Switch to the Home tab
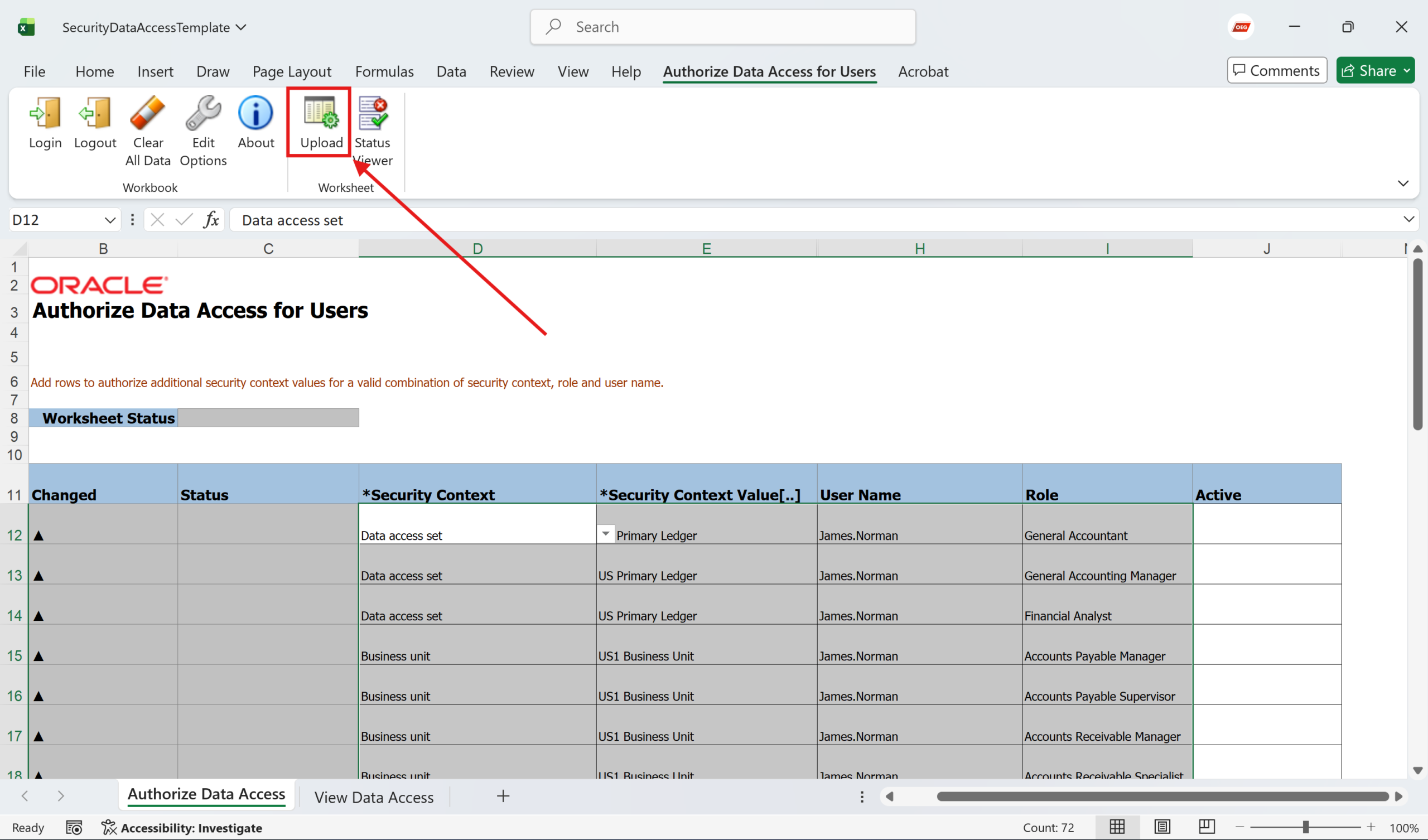The image size is (1428, 840). 95,71
